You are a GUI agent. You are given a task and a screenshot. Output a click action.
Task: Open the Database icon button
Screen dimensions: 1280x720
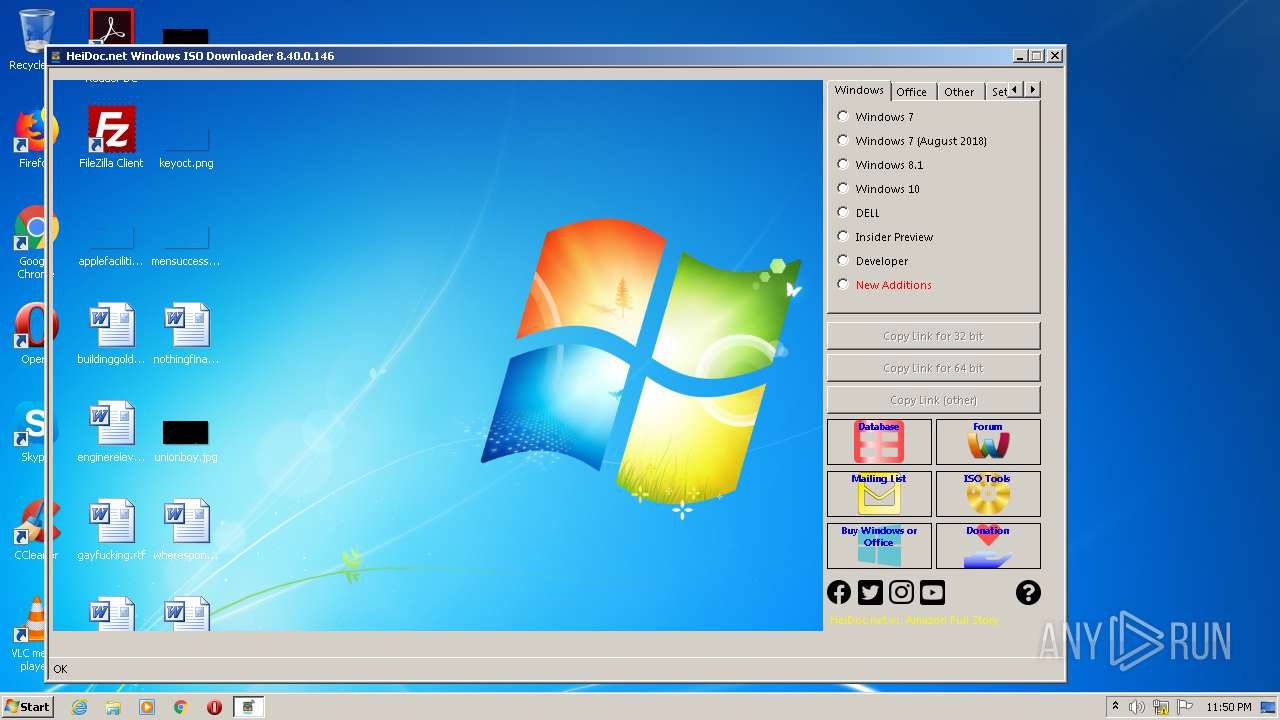coord(879,442)
